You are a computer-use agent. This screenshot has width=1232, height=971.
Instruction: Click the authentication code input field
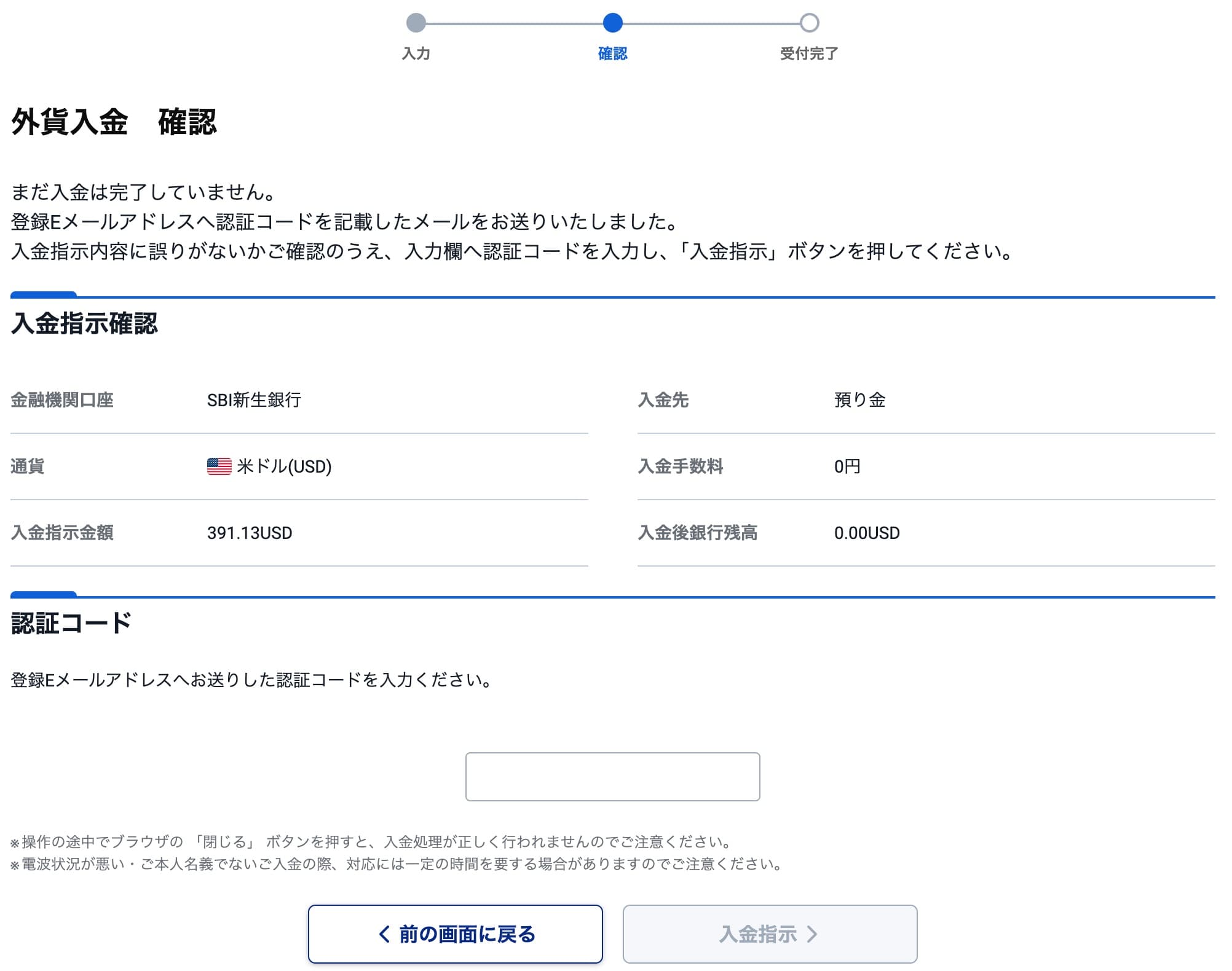(x=613, y=776)
